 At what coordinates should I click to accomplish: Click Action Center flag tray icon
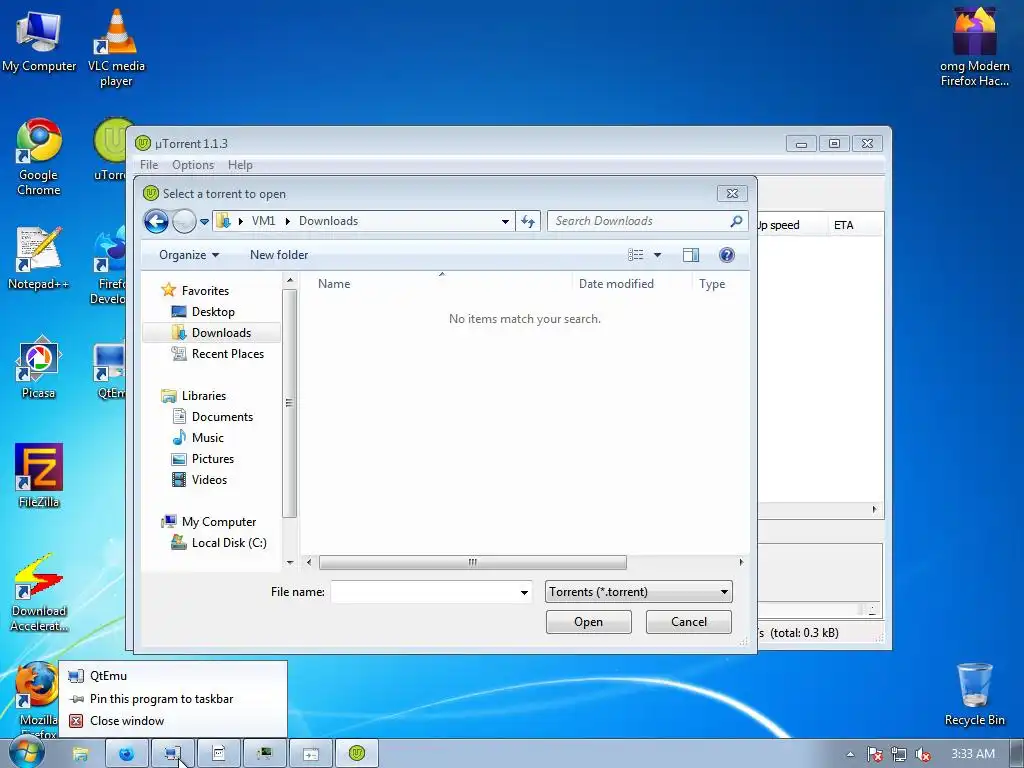pos(874,755)
